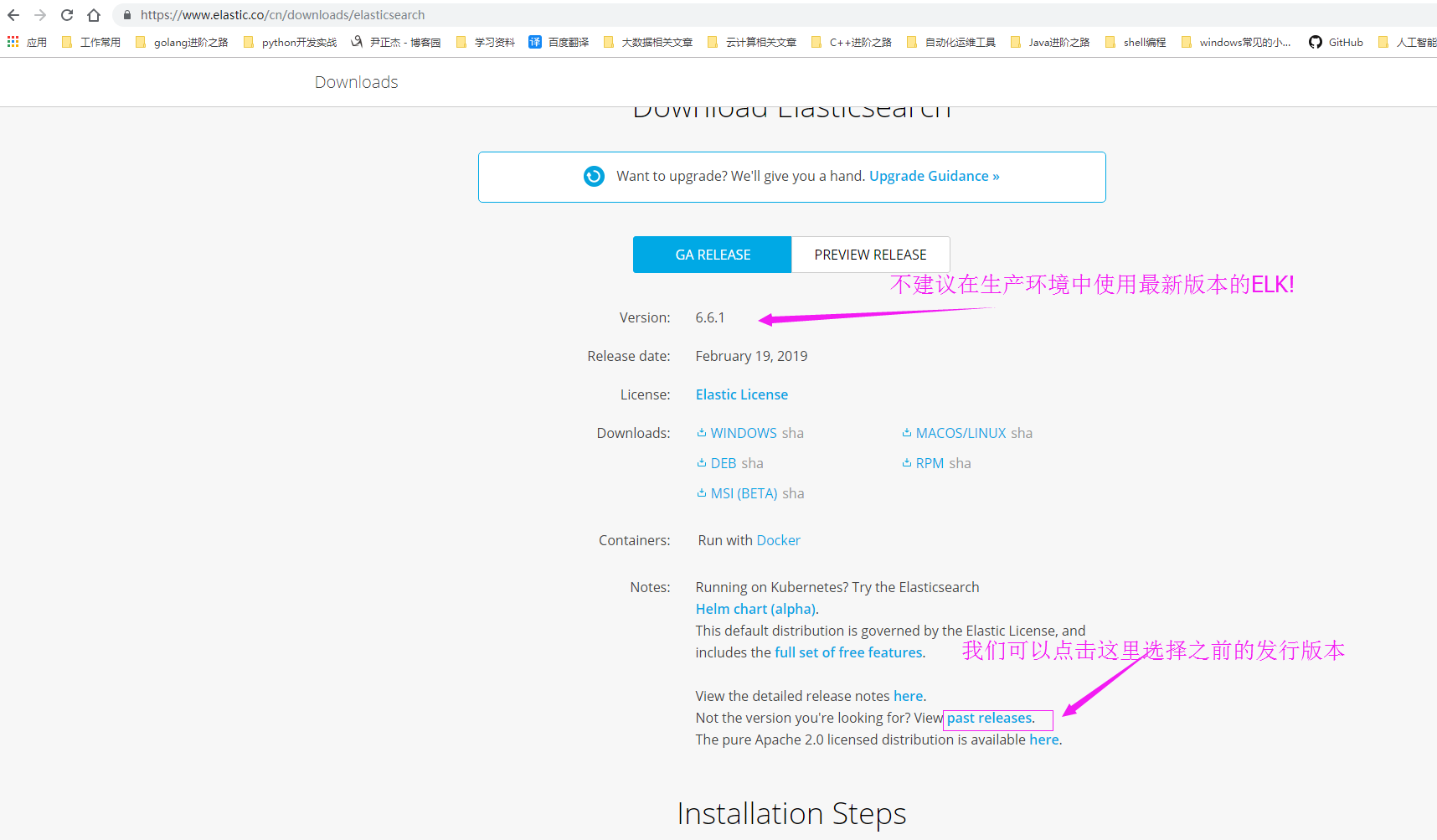Switch to the PREVIEW RELEASE tab
Viewport: 1437px width, 840px height.
pyautogui.click(x=870, y=255)
